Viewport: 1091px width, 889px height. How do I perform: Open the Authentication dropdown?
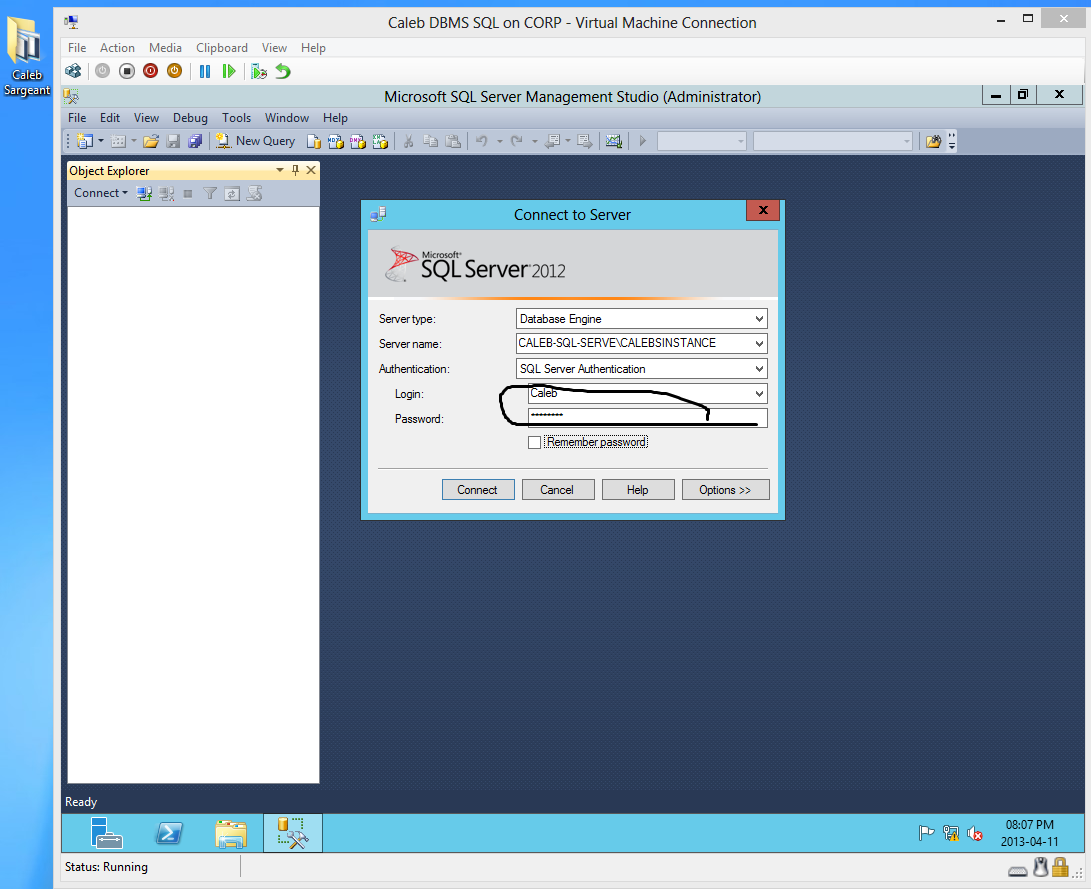[x=759, y=369]
